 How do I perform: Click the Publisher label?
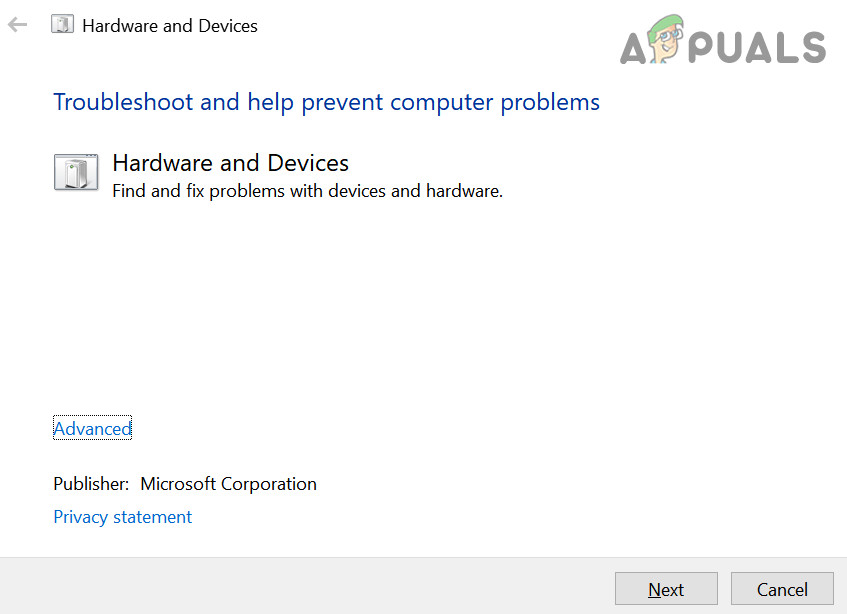click(x=91, y=484)
